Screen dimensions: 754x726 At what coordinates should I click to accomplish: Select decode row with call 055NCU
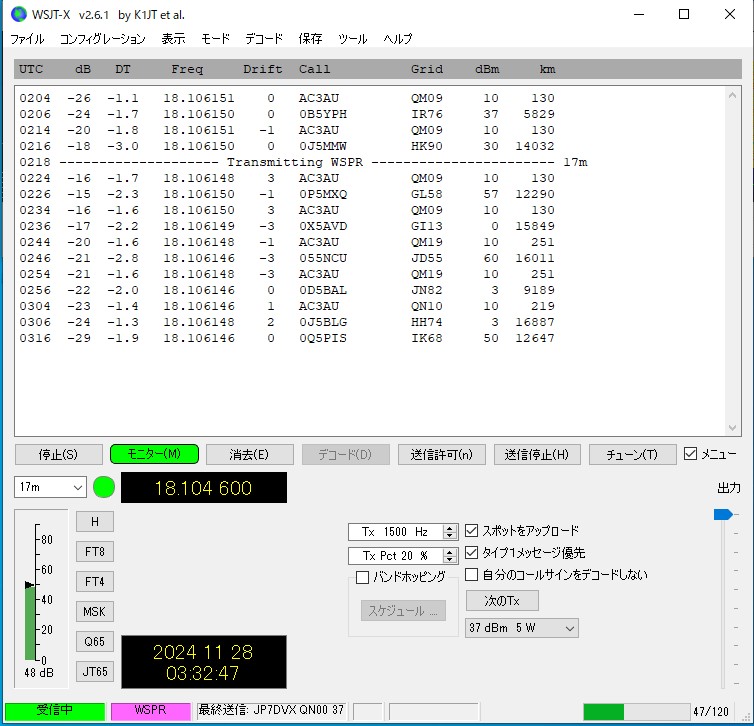287,258
